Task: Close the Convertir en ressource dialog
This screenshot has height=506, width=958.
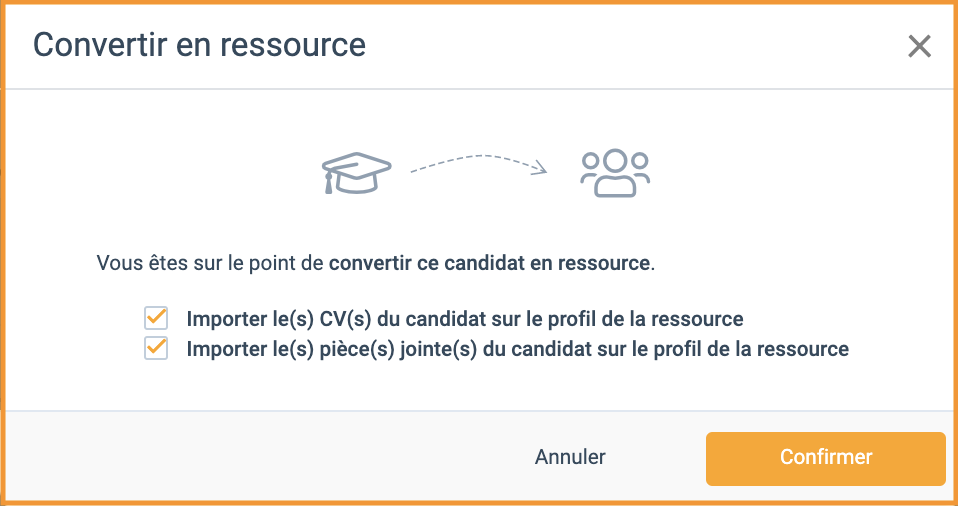Action: (919, 46)
